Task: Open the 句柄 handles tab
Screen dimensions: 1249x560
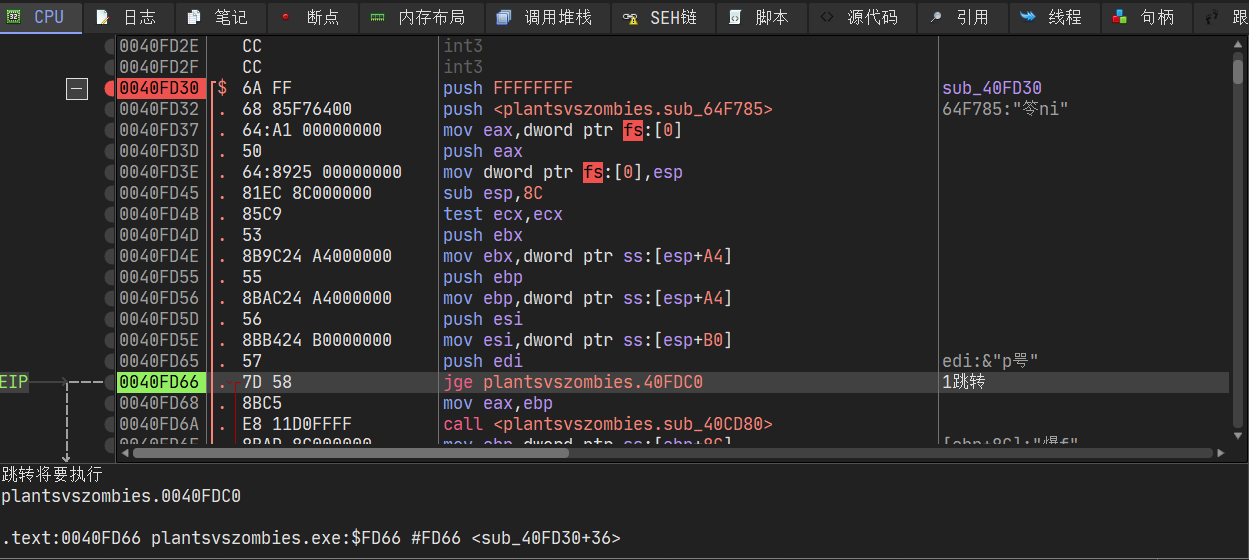Action: (1145, 17)
